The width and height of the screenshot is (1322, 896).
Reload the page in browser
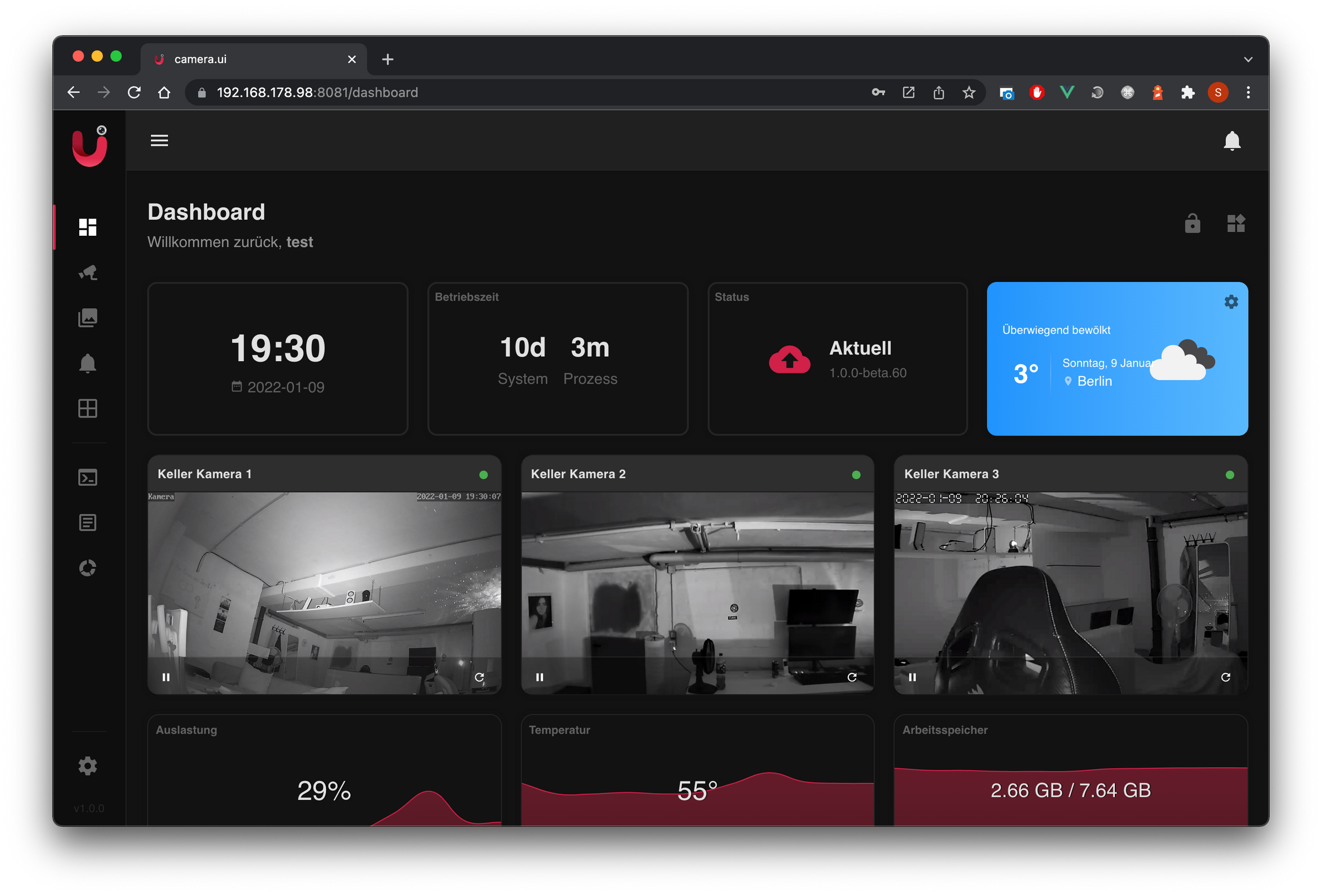coord(134,92)
